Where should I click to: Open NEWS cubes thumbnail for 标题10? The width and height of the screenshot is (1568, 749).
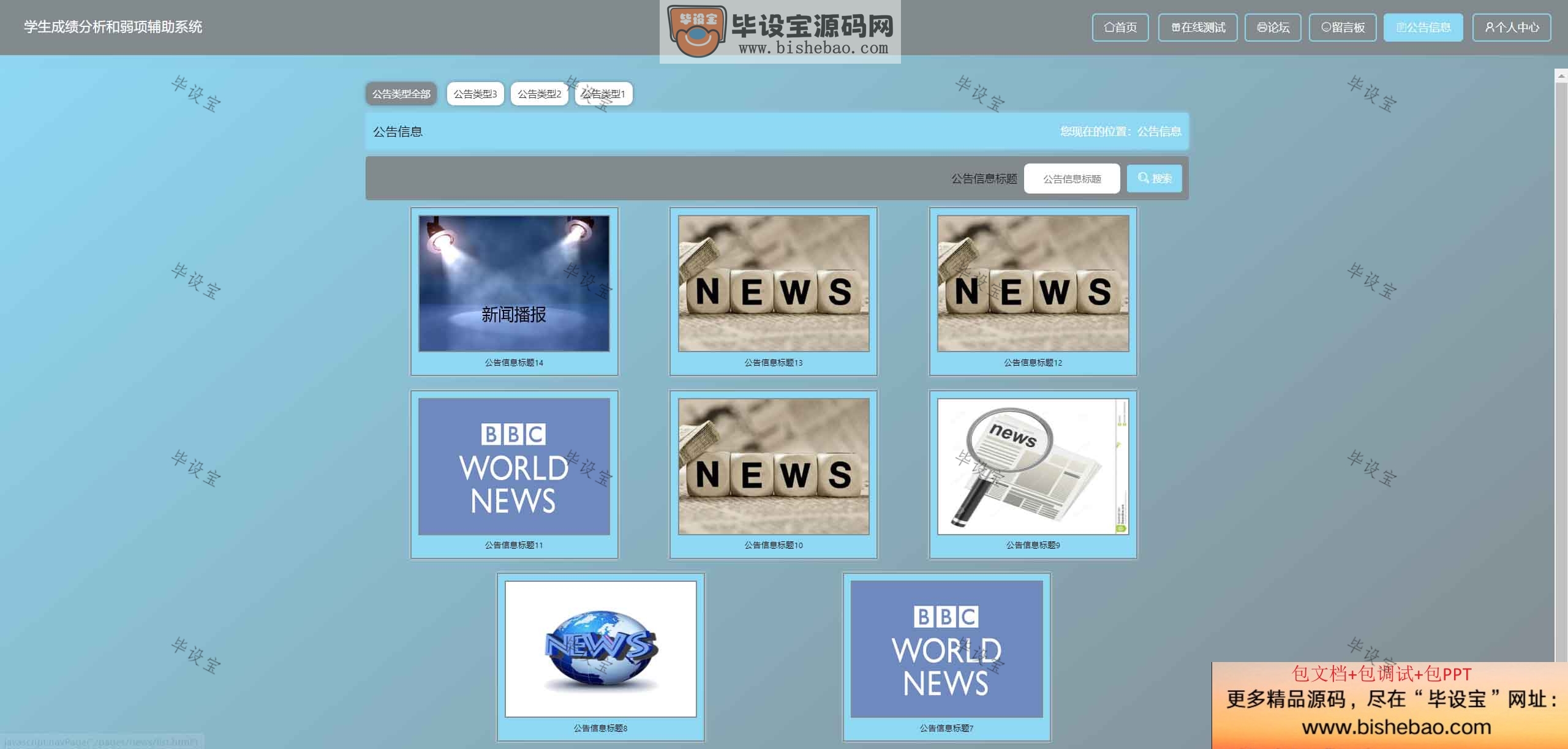click(x=774, y=466)
